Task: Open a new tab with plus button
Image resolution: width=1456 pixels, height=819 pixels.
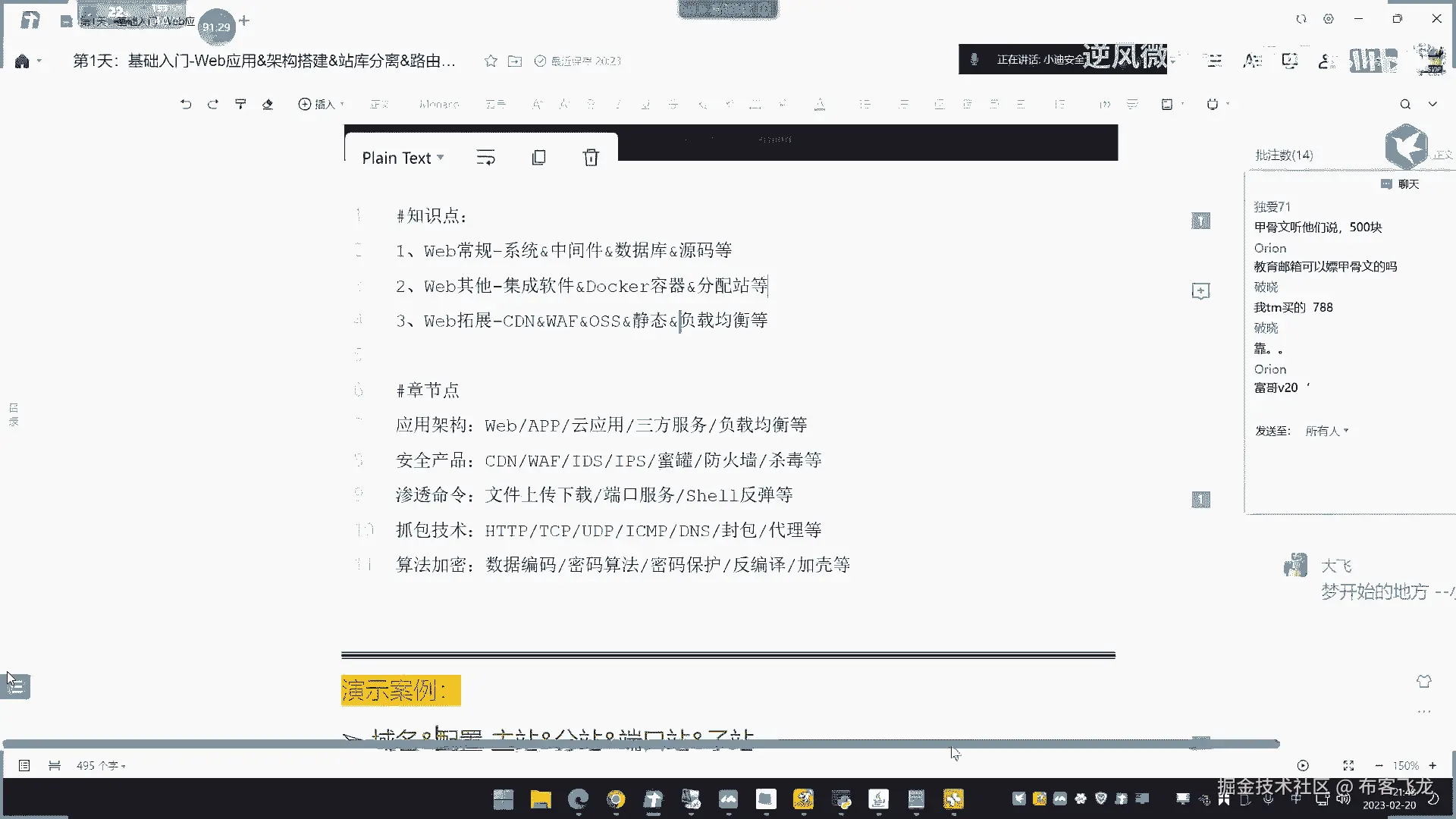Action: [x=244, y=20]
